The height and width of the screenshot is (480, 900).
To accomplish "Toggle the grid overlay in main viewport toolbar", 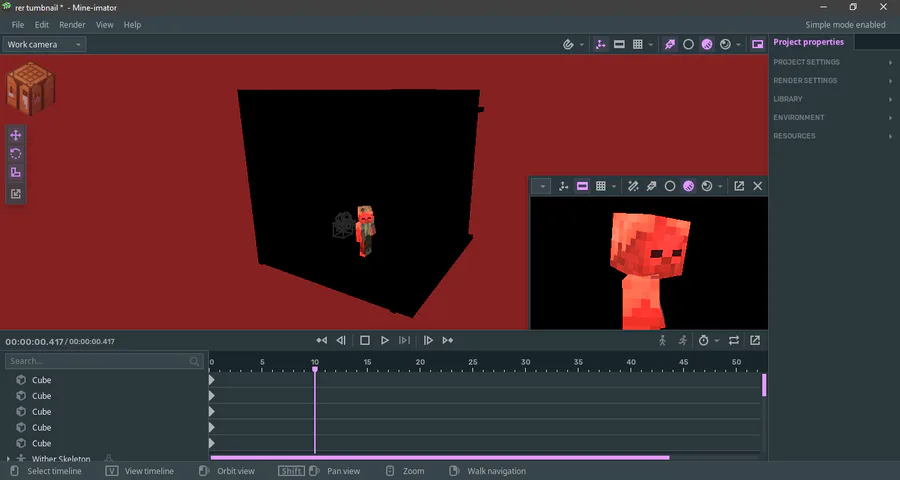I will [x=637, y=44].
